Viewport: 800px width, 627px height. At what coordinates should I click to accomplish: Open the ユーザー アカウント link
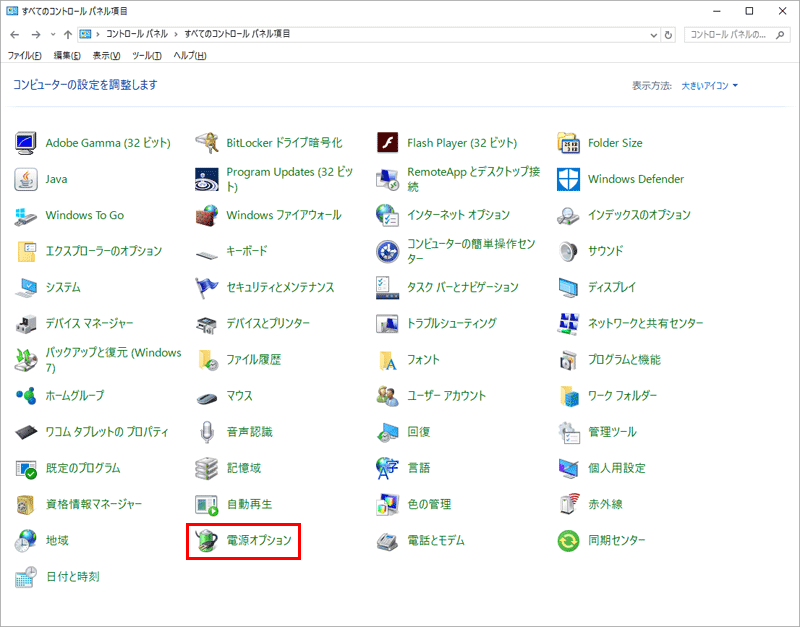(446, 396)
